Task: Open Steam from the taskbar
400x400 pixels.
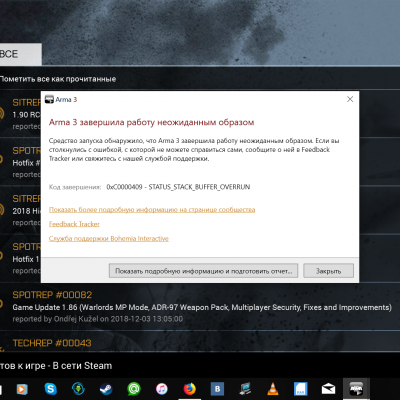Action: click(106, 389)
